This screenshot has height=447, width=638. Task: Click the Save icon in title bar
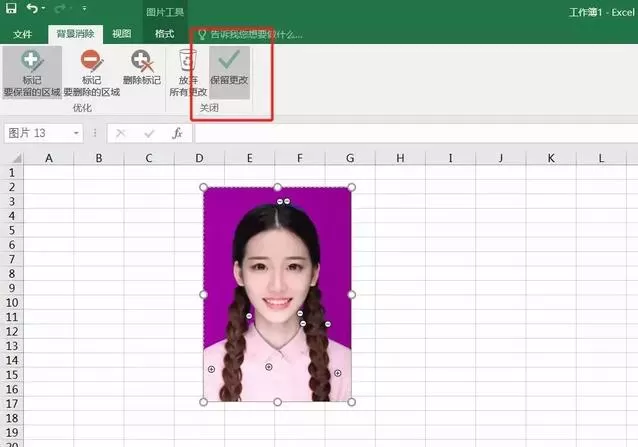click(11, 8)
